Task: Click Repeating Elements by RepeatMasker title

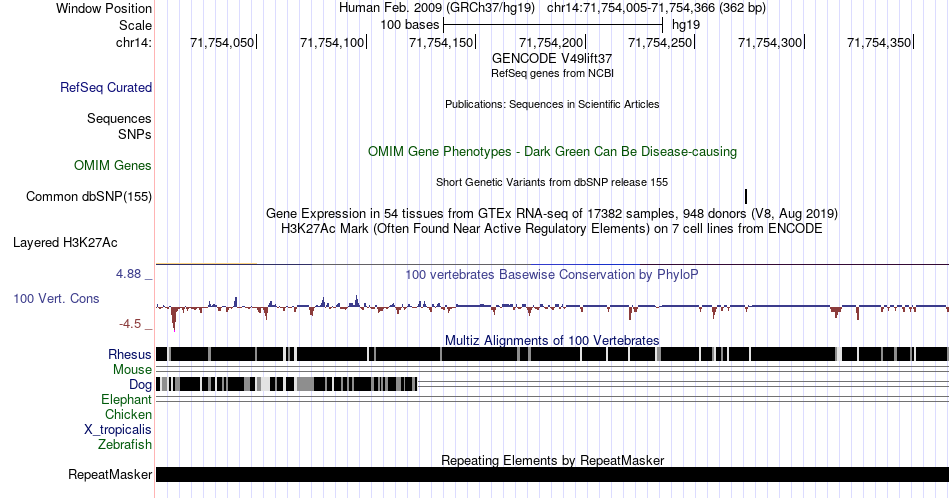Action: [x=552, y=460]
